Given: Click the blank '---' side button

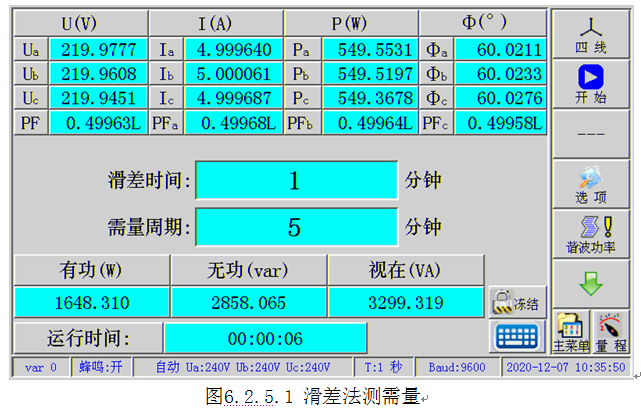Looking at the screenshot, I should [x=591, y=134].
